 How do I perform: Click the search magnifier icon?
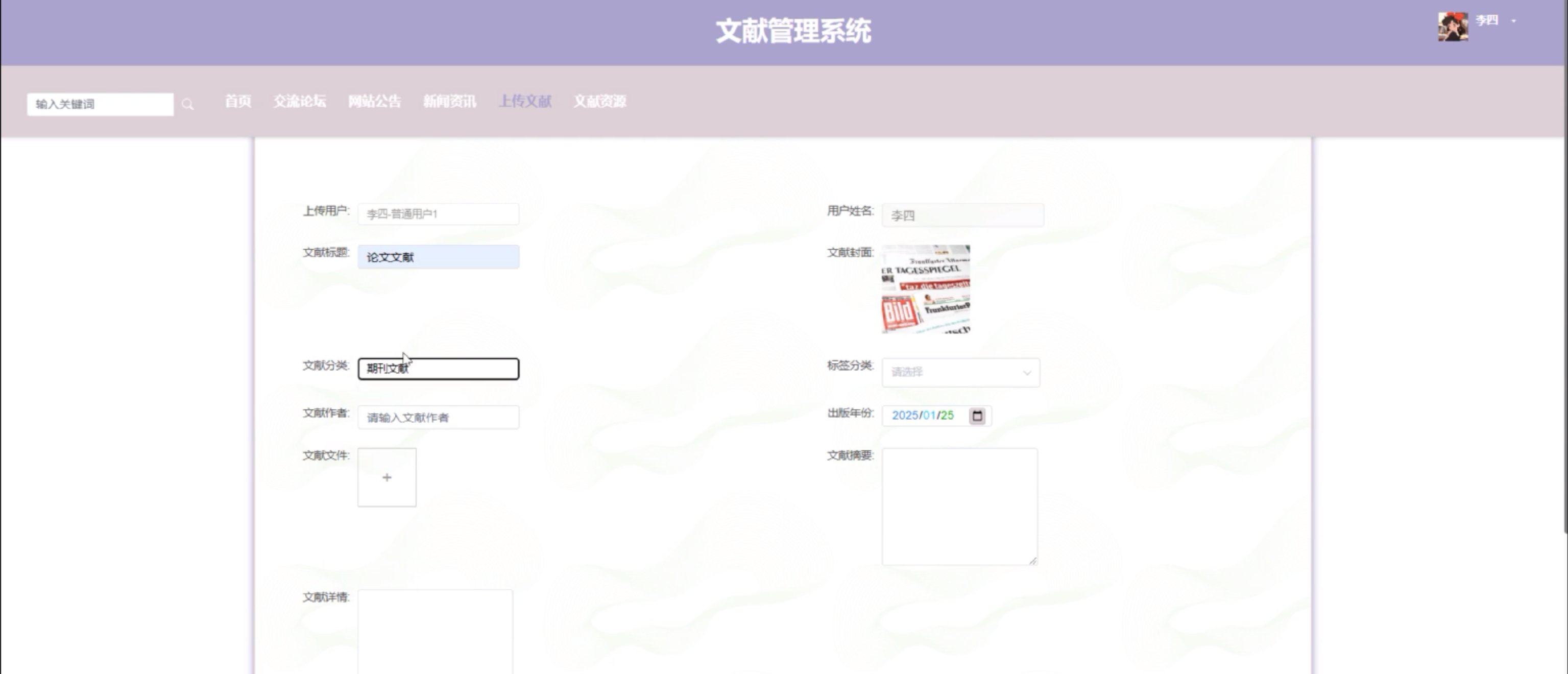point(187,105)
